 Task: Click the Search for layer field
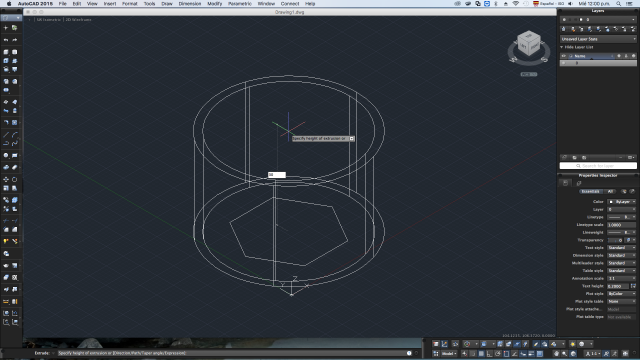tap(598, 166)
